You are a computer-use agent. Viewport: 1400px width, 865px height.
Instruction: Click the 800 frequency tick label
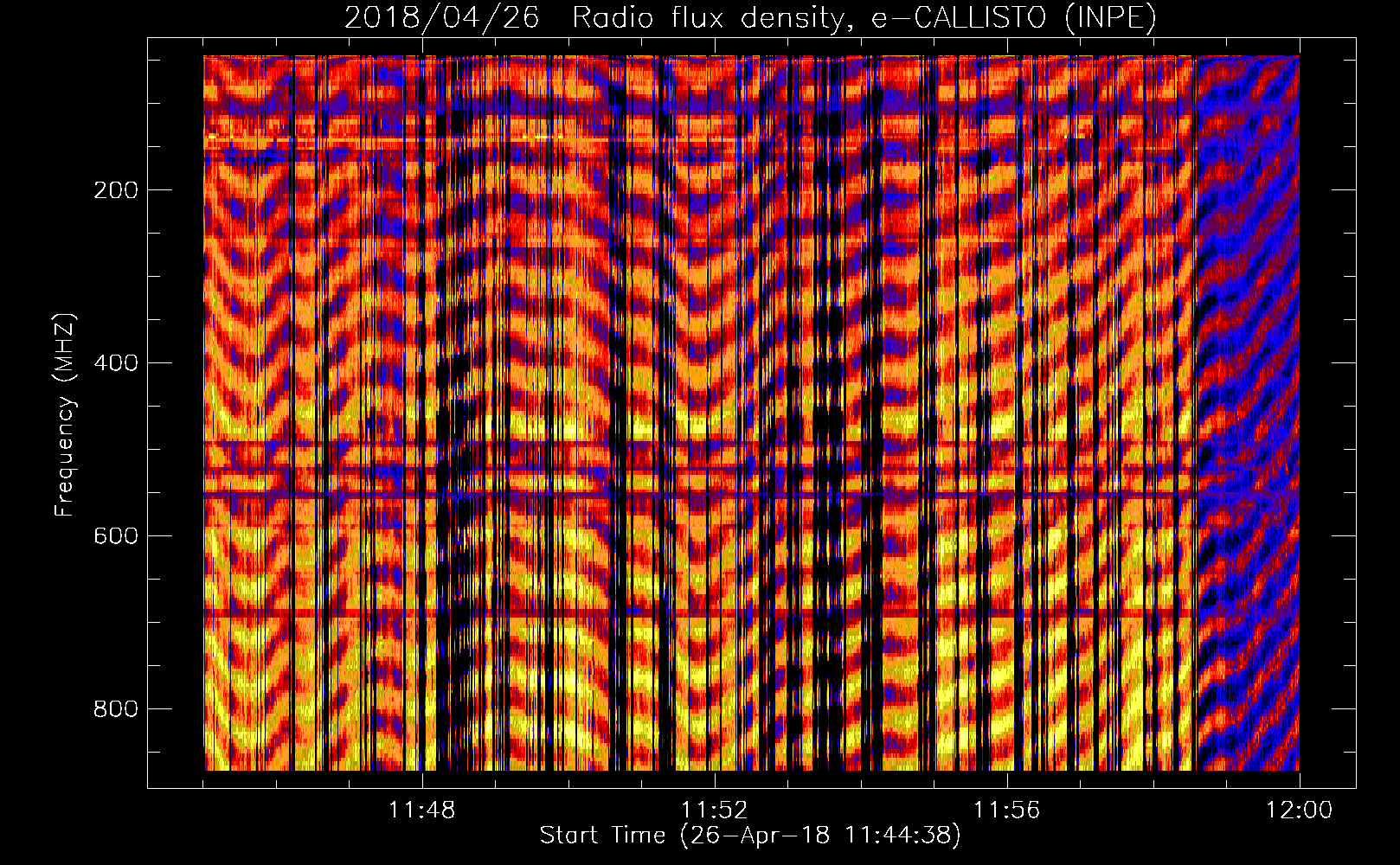pos(116,709)
